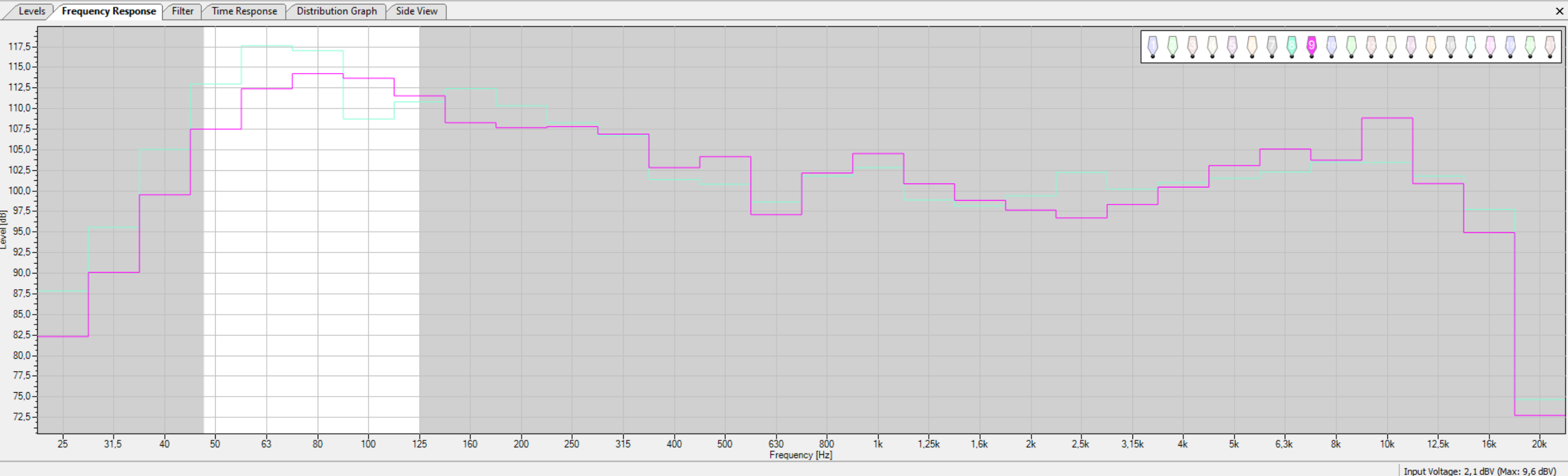Close the graph panel with X
The image size is (1568, 476).
click(x=1560, y=11)
